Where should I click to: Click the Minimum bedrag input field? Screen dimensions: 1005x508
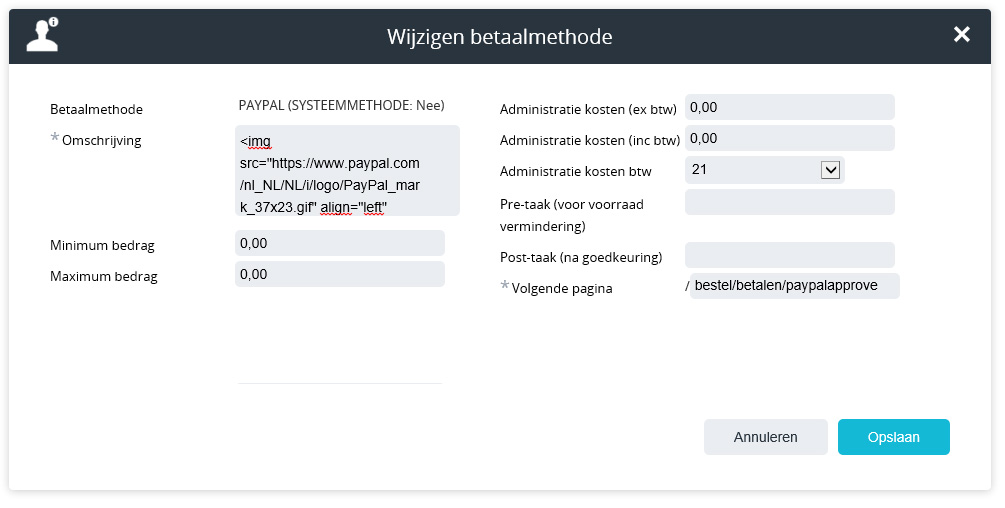coord(340,243)
